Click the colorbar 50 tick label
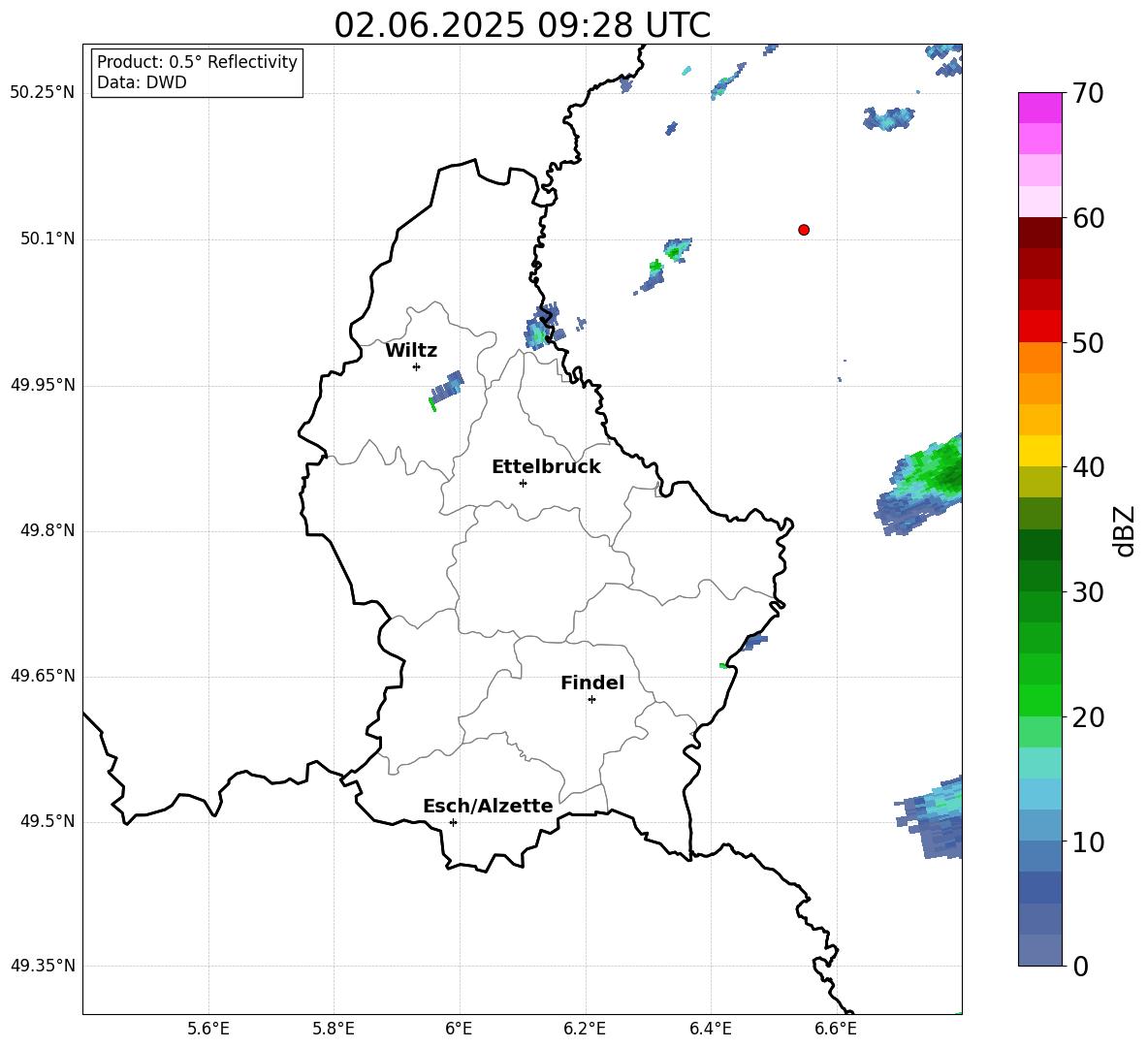 [x=1088, y=342]
